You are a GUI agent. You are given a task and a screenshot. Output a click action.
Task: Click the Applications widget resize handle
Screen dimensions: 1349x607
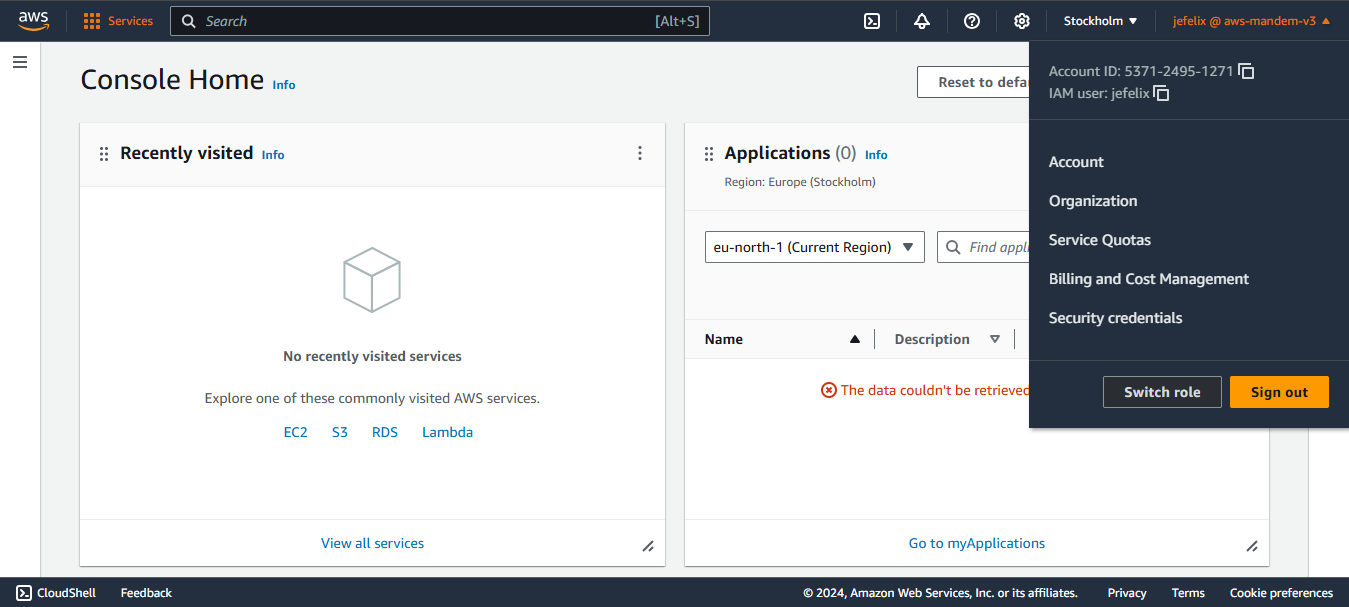pyautogui.click(x=1252, y=546)
